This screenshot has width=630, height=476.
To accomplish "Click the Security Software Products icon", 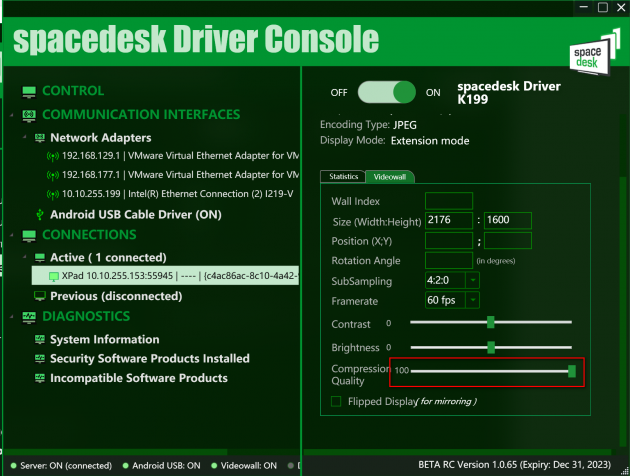I will point(40,358).
